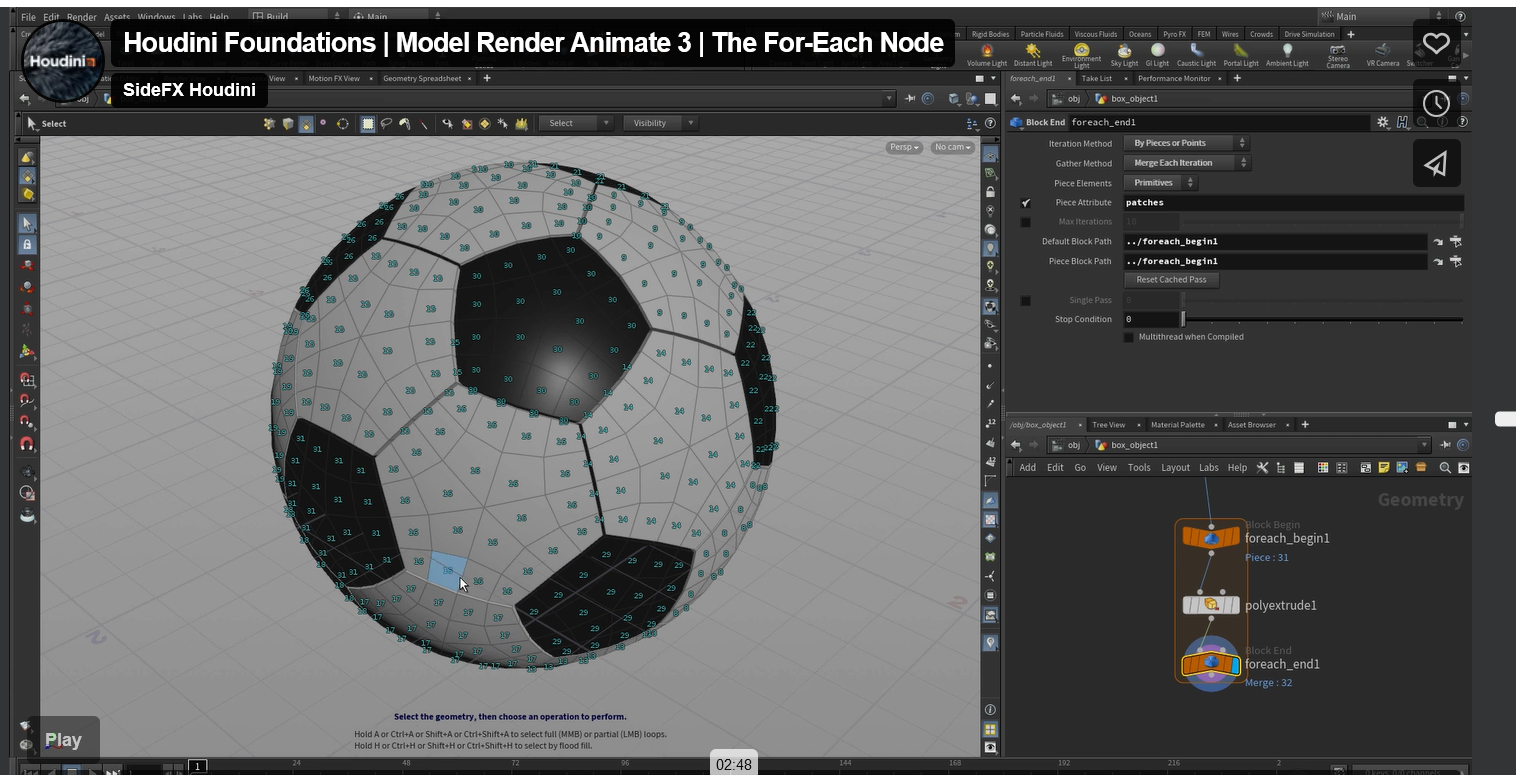
Task: Open the Build desktop dropdown
Action: [x=295, y=17]
